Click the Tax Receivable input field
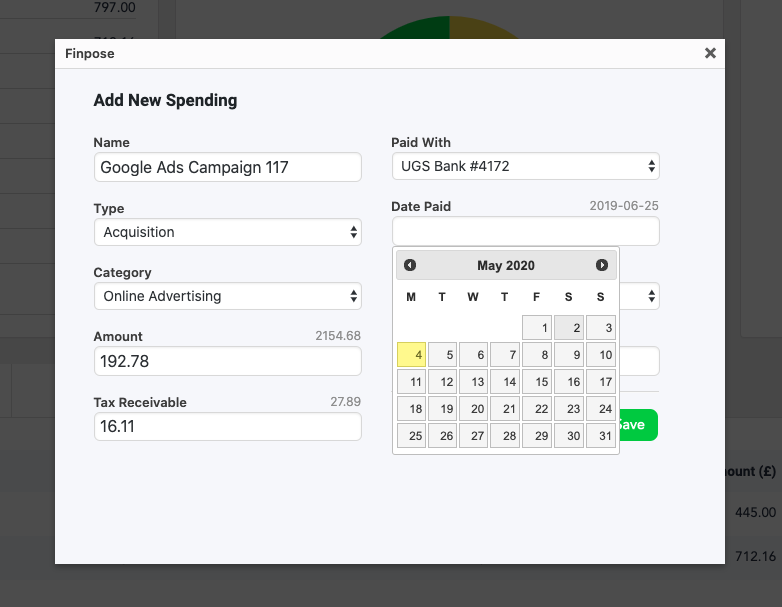The width and height of the screenshot is (782, 607). [x=227, y=426]
